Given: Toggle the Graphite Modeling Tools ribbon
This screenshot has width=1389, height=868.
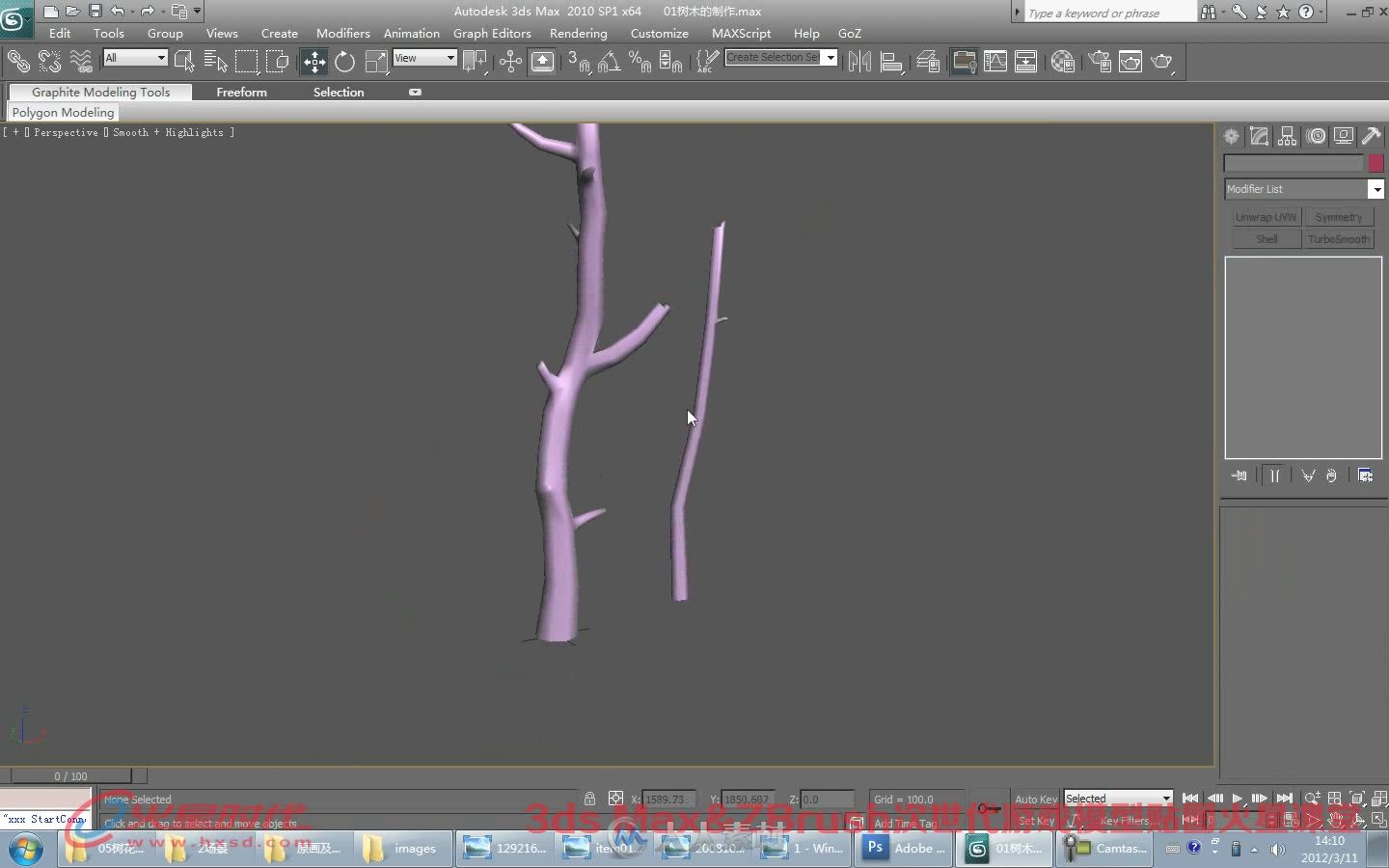Looking at the screenshot, I should coord(964,62).
